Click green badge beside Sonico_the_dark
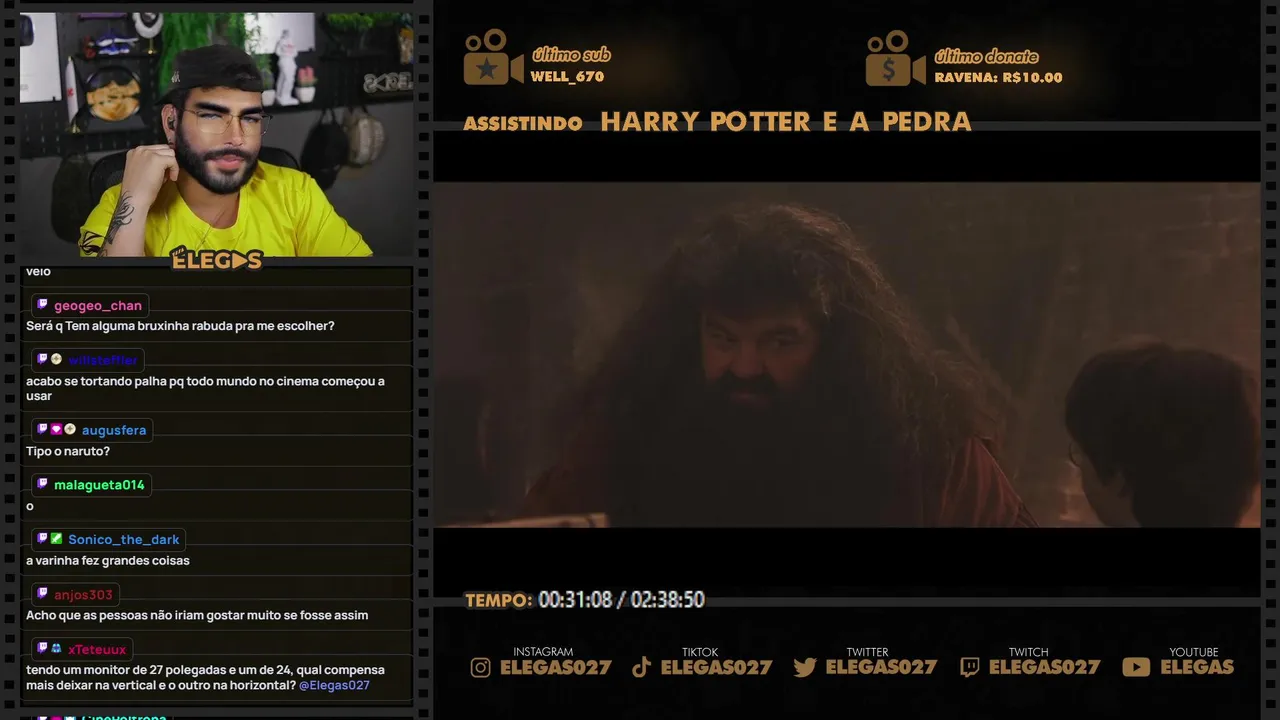 click(56, 539)
